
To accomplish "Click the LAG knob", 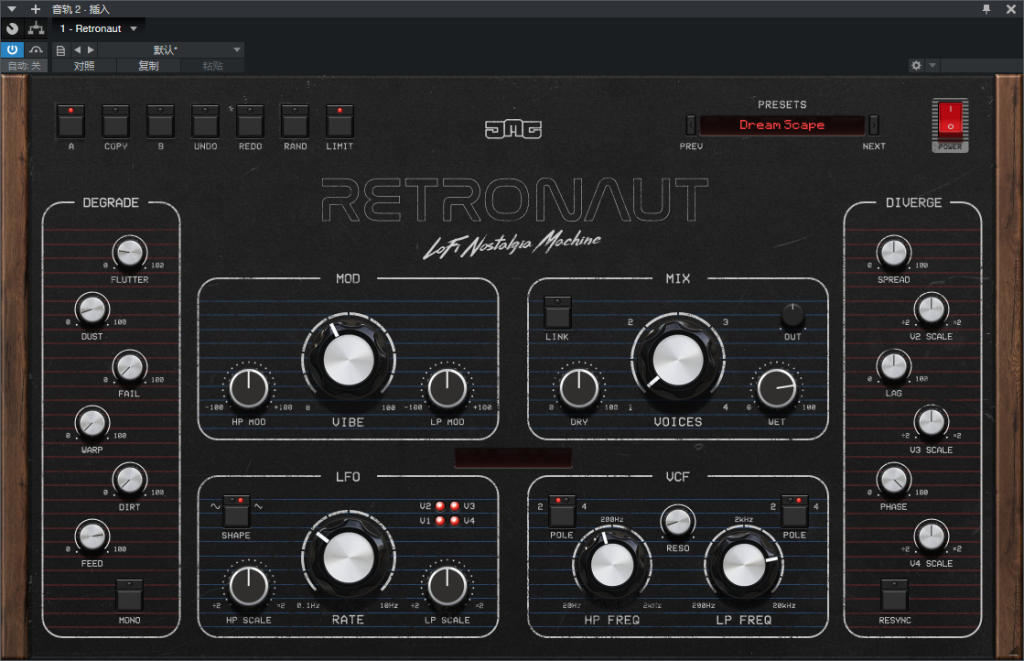I will point(893,366).
